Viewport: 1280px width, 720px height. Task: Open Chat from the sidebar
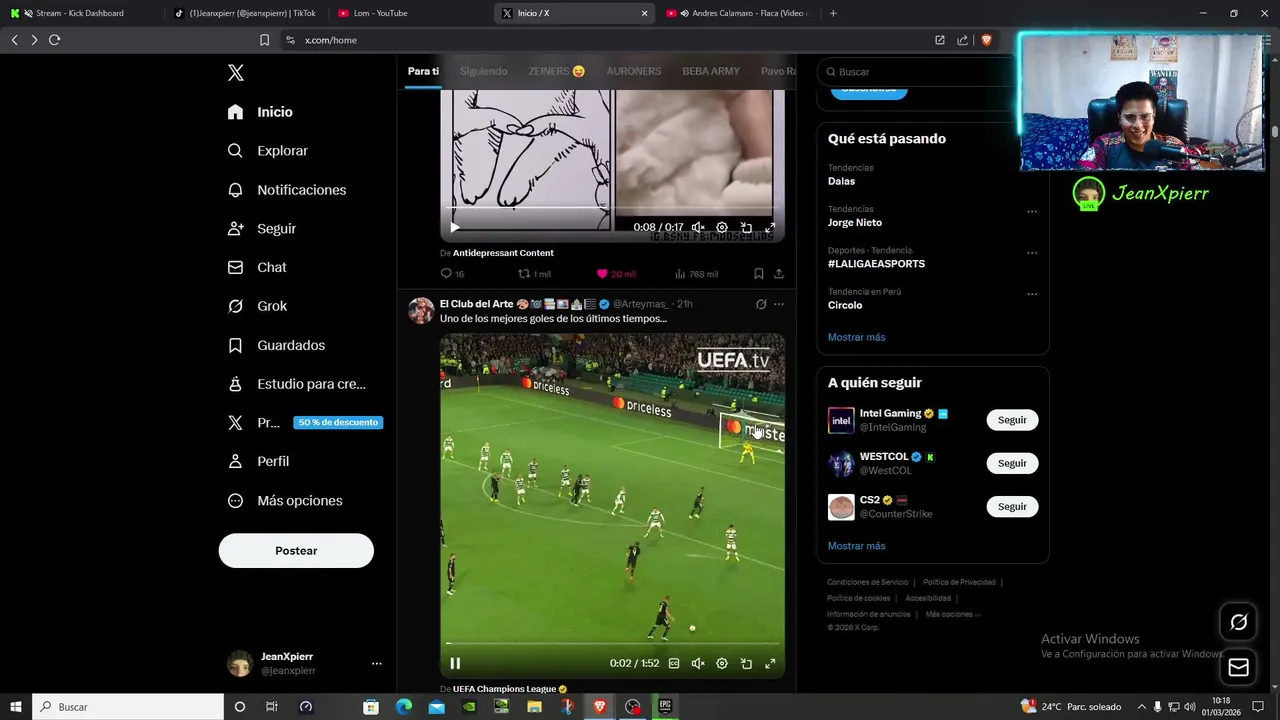(257, 268)
